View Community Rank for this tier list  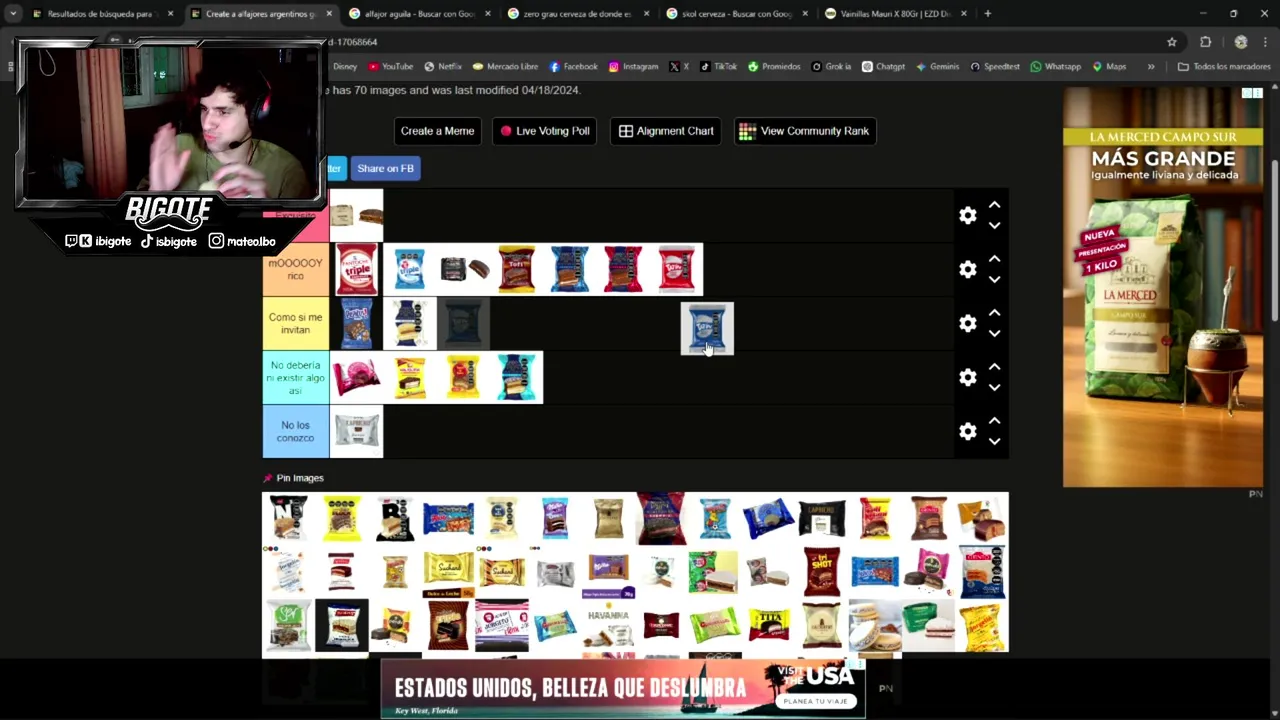click(x=805, y=131)
